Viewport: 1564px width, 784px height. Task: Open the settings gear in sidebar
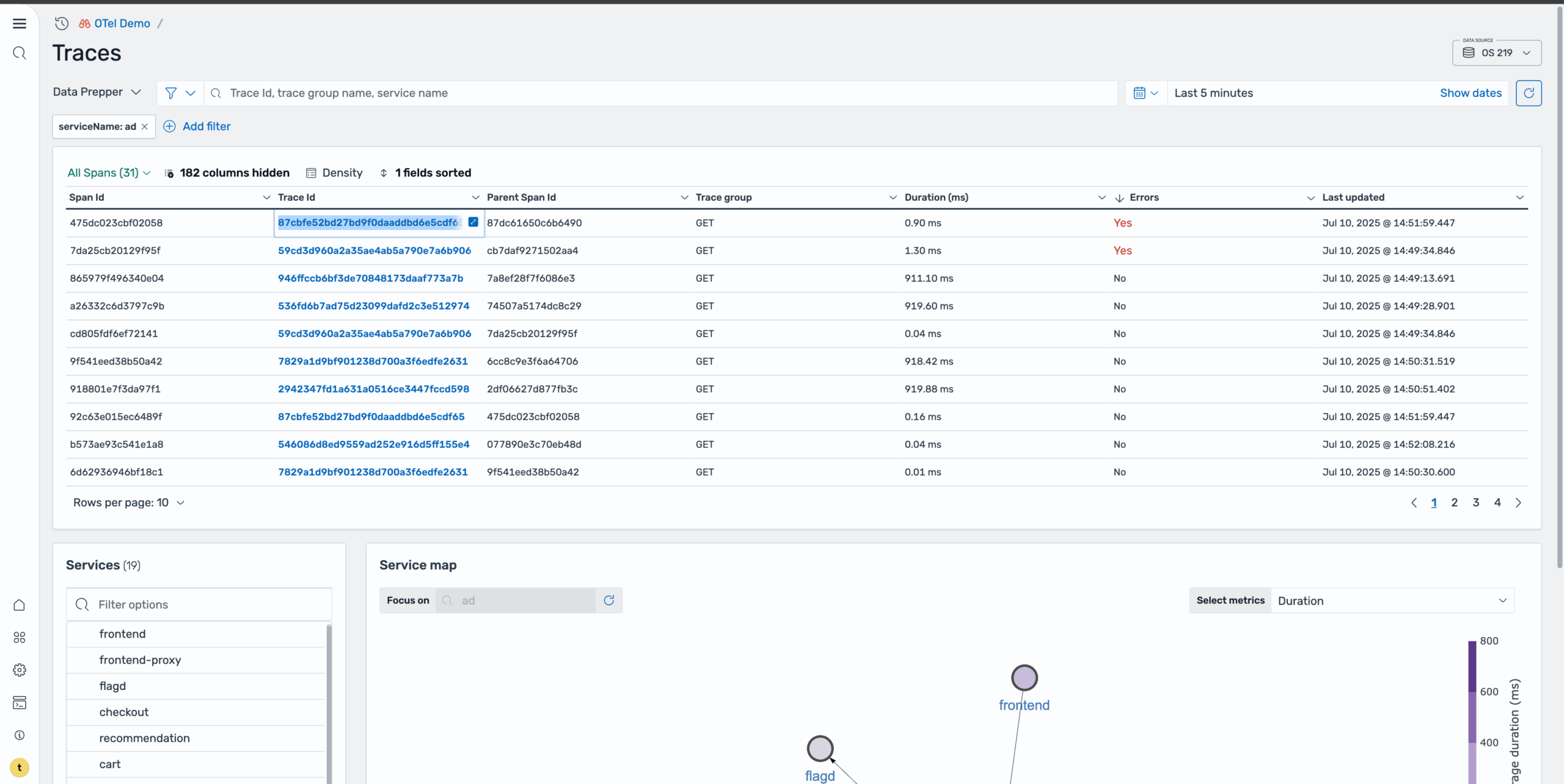click(20, 670)
